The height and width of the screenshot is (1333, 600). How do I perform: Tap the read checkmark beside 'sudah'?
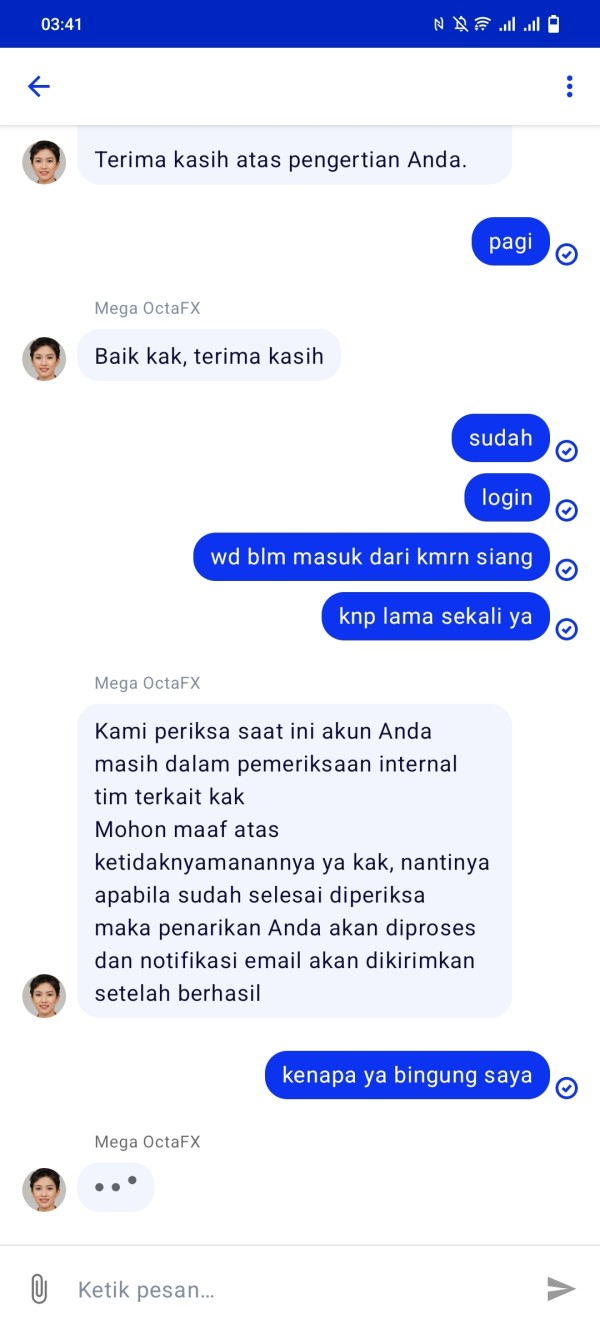point(566,451)
